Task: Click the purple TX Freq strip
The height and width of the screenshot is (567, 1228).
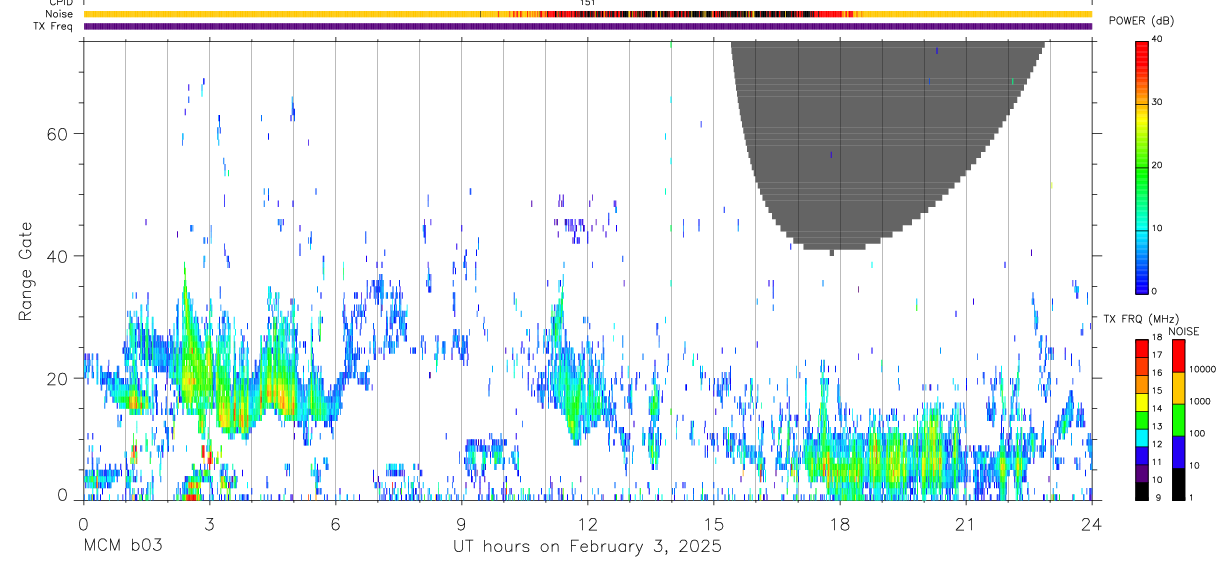Action: point(587,26)
